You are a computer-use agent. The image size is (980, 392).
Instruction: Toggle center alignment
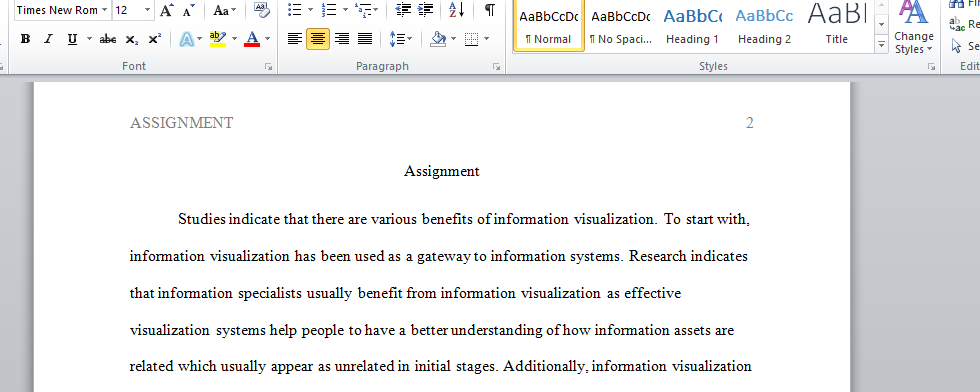[x=318, y=39]
